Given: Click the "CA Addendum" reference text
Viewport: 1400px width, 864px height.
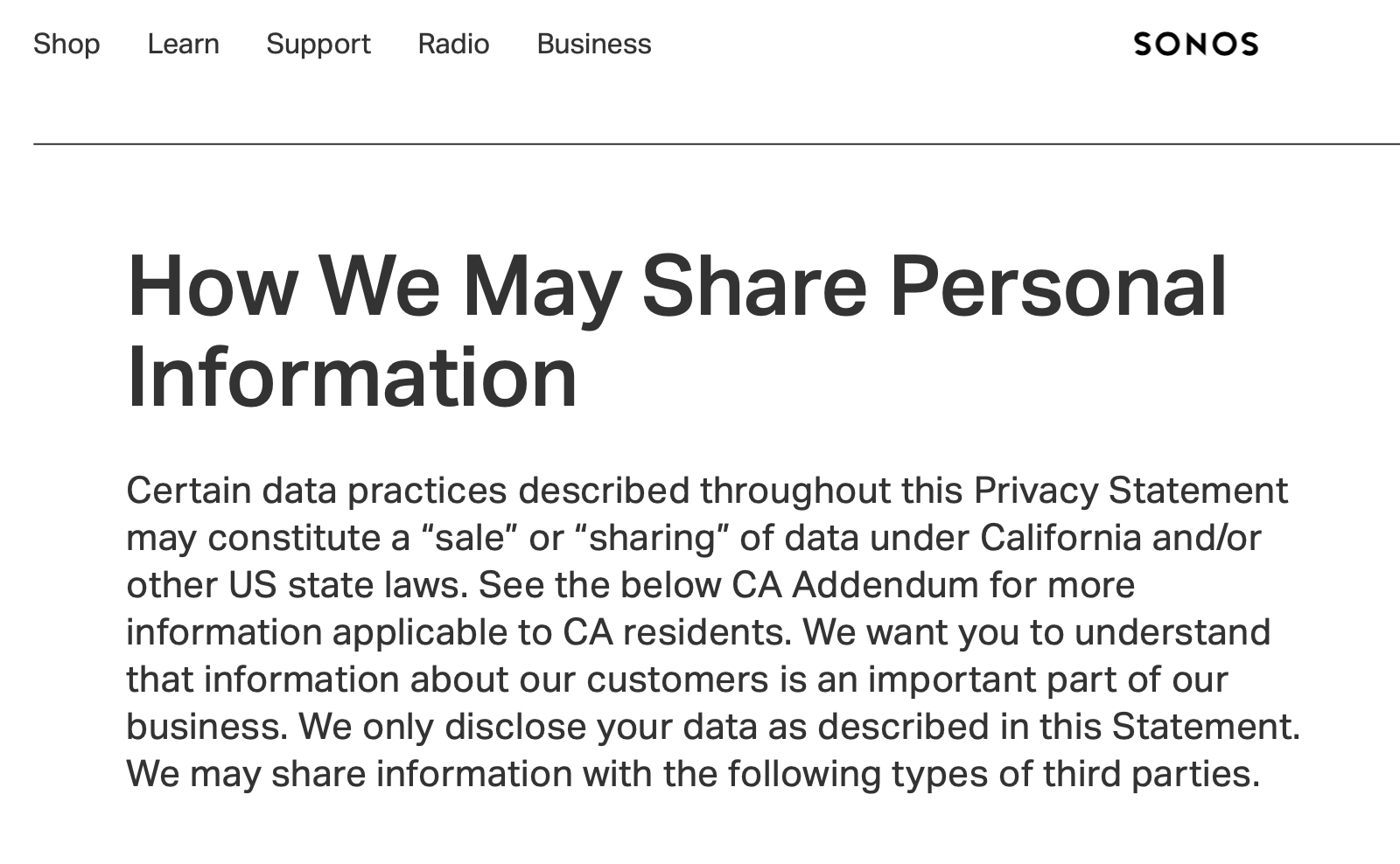Looking at the screenshot, I should tap(855, 585).
